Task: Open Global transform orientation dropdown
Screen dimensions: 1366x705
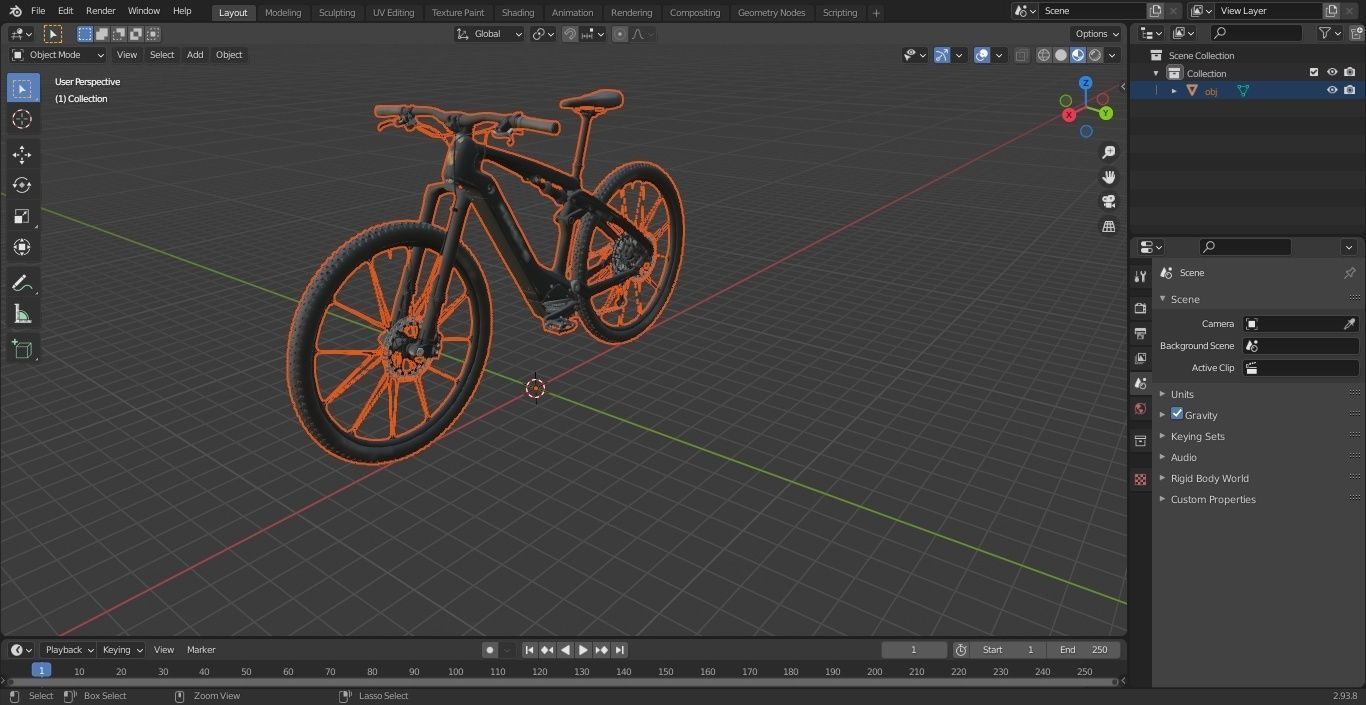Action: tap(490, 34)
